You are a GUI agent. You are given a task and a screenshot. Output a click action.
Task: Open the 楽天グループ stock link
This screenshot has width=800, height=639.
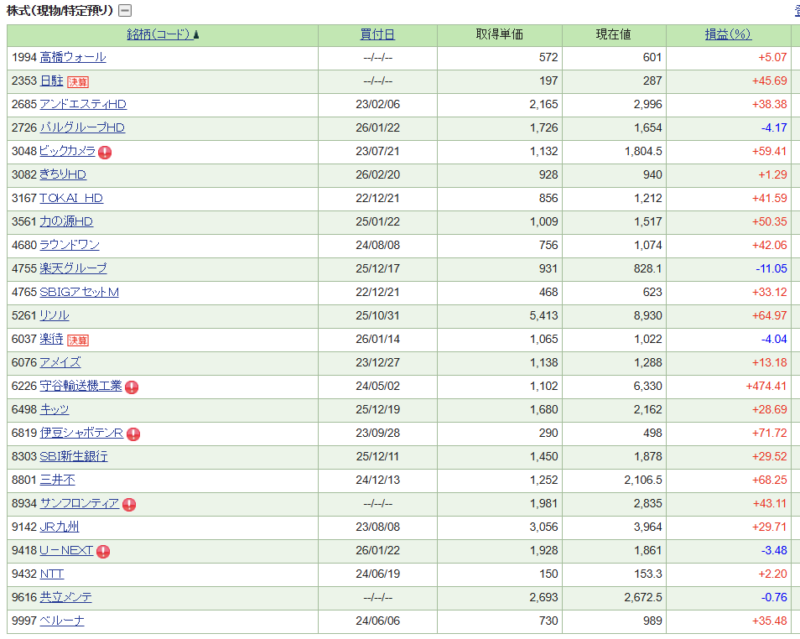click(x=73, y=269)
